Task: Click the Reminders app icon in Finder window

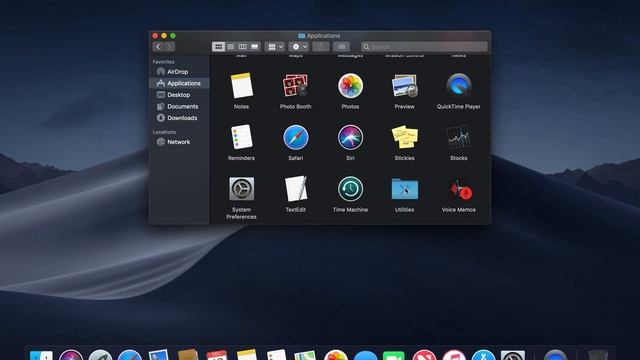Action: (x=241, y=137)
